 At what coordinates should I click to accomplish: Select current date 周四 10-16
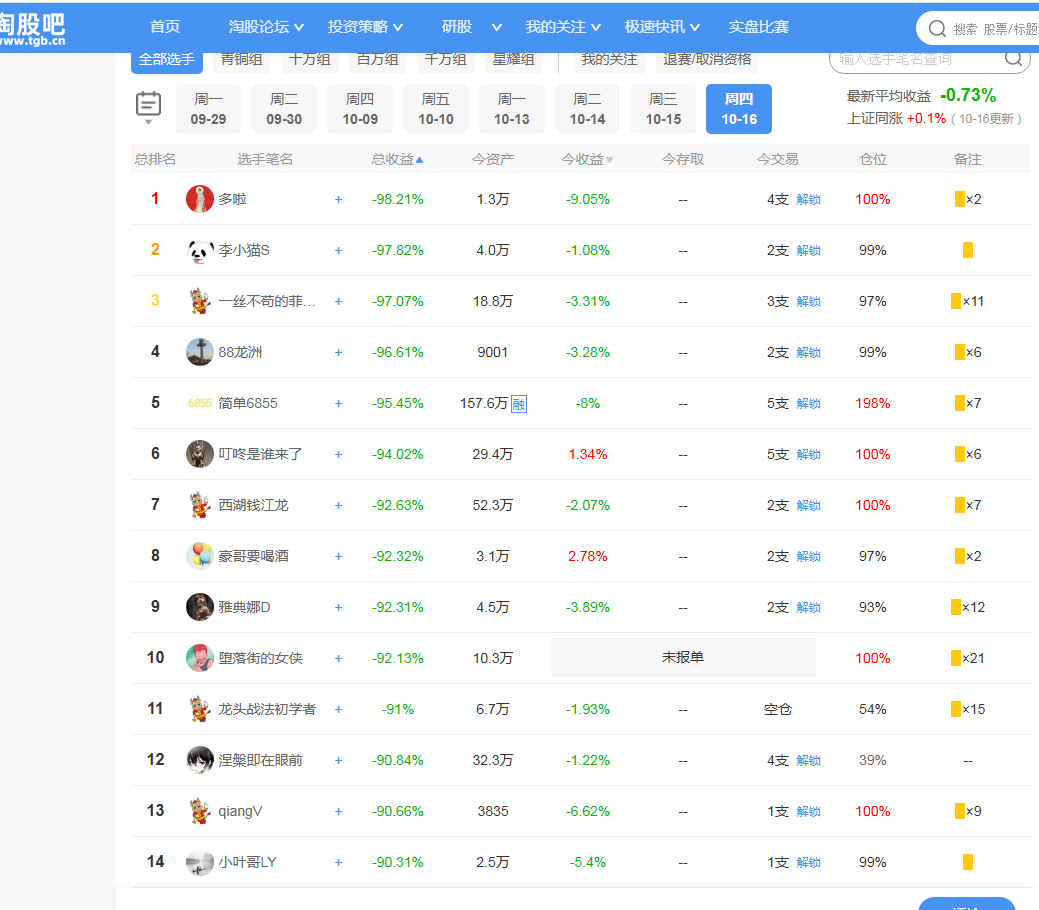739,109
